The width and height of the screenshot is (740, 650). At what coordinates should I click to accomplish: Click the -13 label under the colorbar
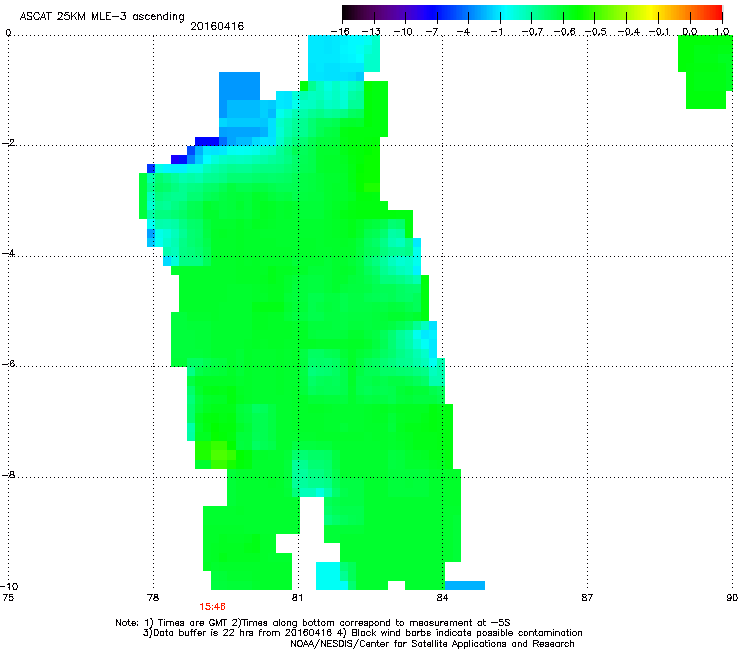[371, 32]
